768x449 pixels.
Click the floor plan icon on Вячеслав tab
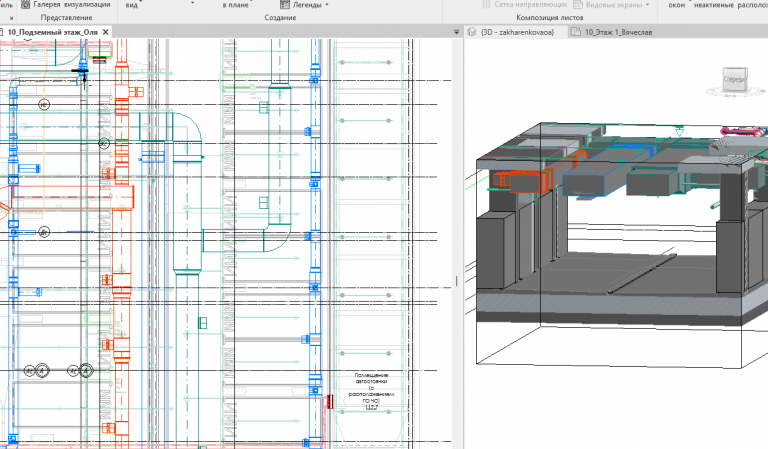[x=576, y=32]
